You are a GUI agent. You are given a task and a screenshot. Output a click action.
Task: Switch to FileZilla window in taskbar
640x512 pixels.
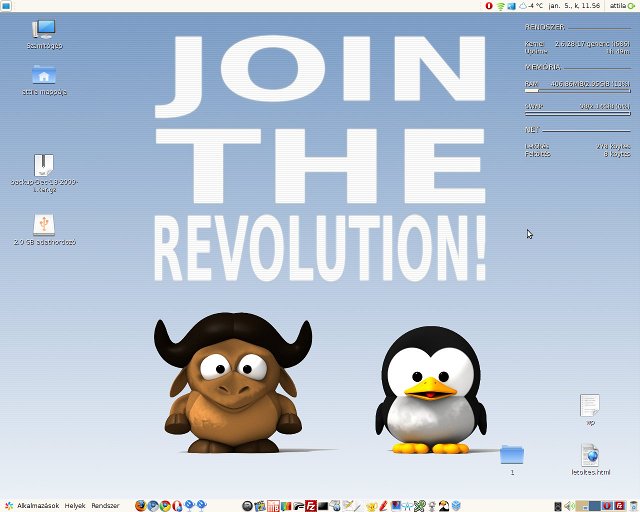pyautogui.click(x=620, y=506)
